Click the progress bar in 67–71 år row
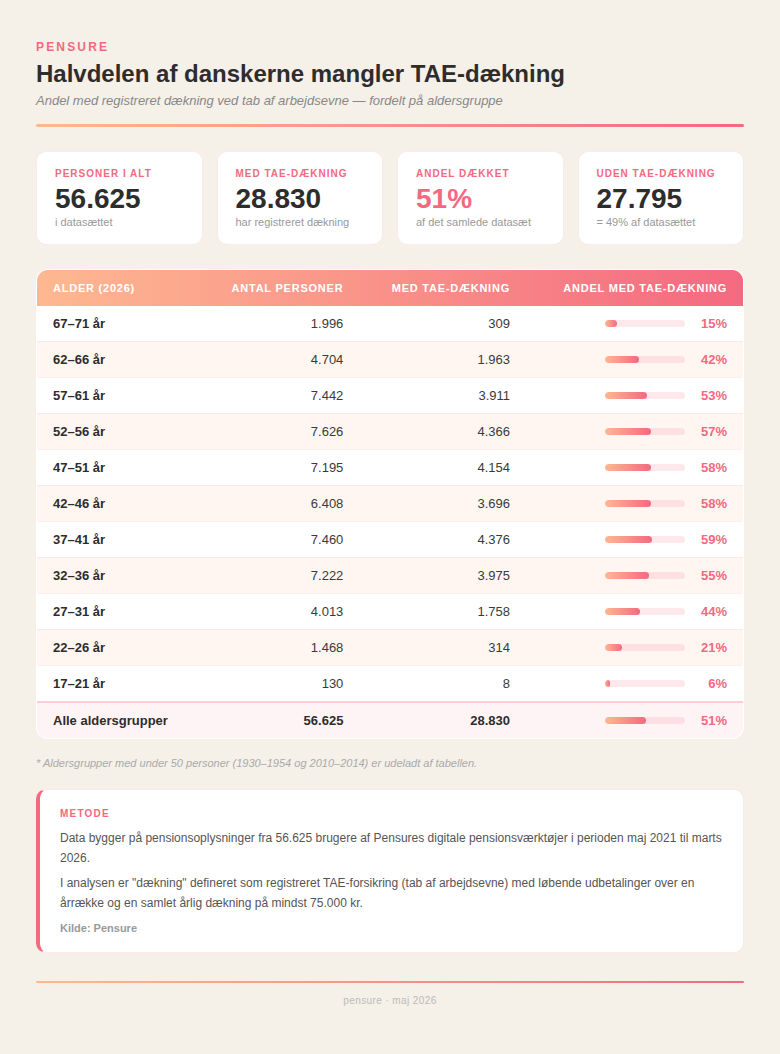The height and width of the screenshot is (1054, 780). coord(645,324)
